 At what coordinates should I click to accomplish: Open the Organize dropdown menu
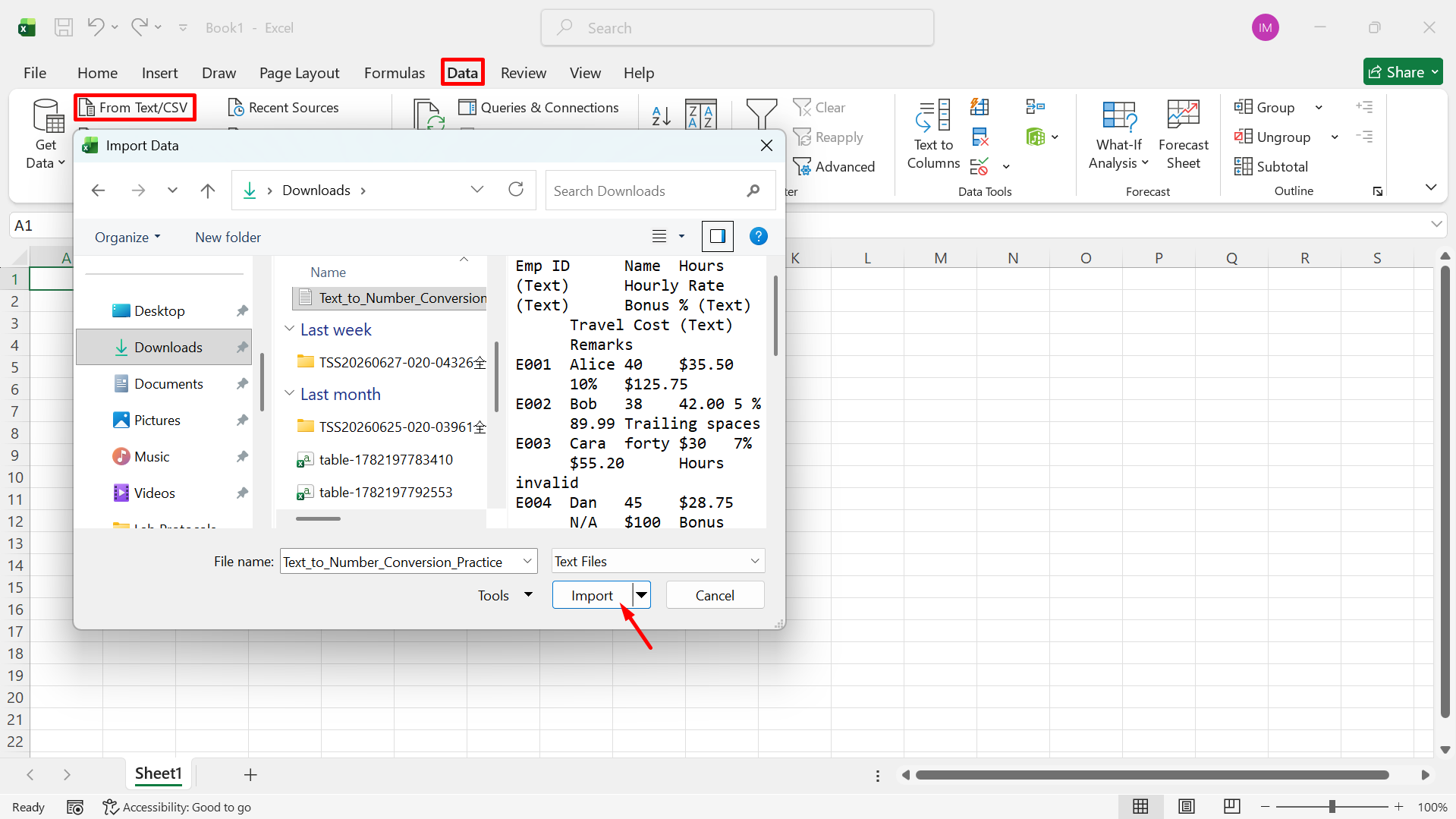(127, 237)
